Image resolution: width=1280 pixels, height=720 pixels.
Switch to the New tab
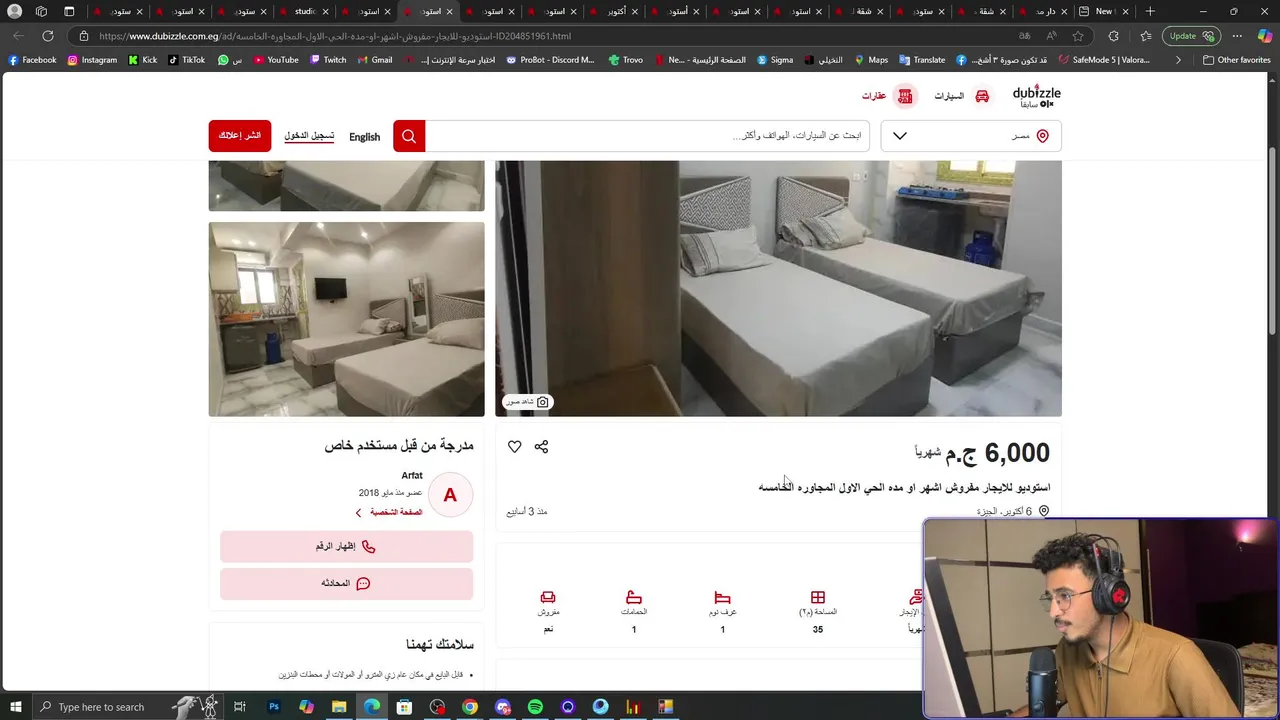1104,11
